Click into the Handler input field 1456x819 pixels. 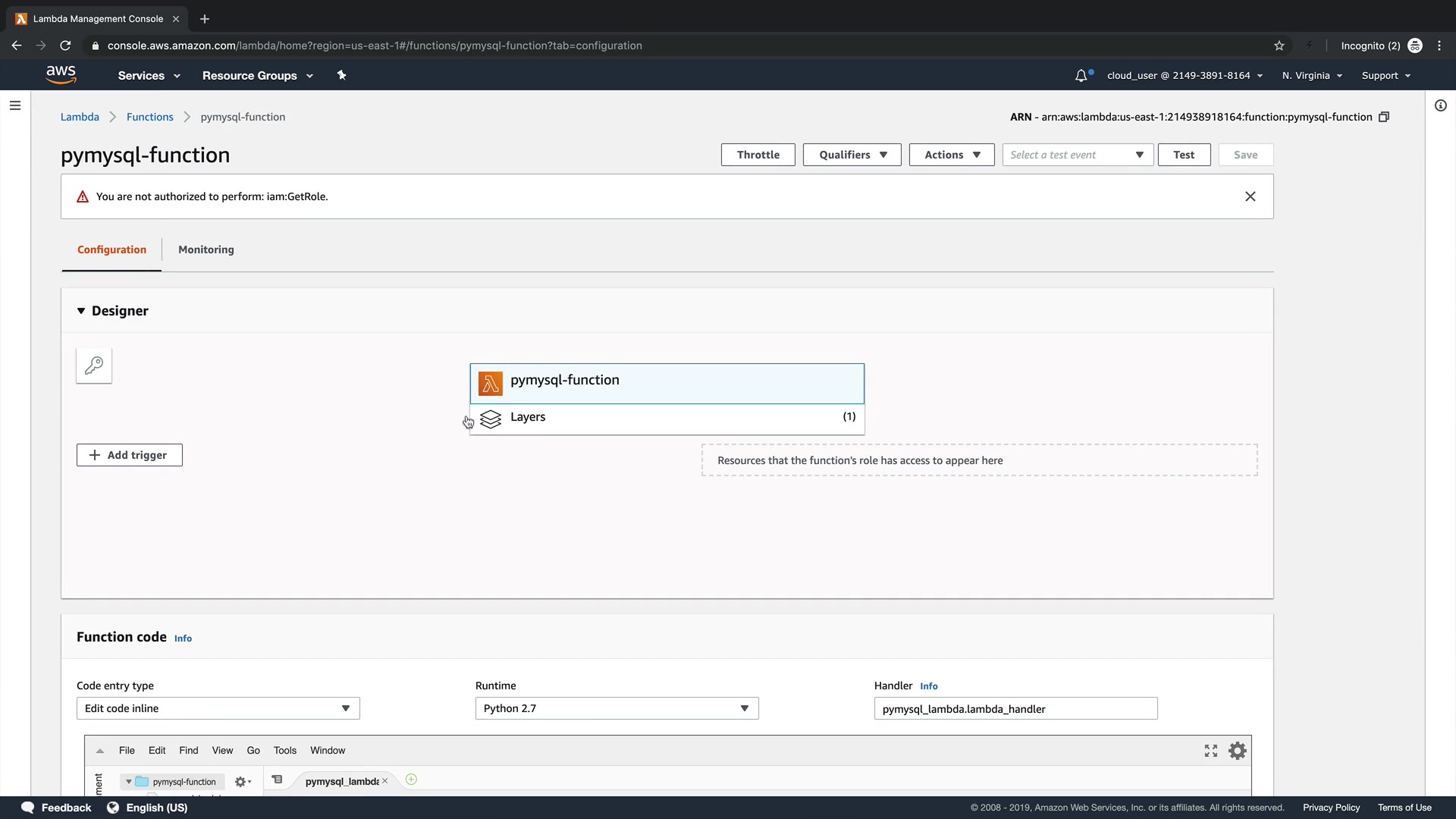point(1015,708)
